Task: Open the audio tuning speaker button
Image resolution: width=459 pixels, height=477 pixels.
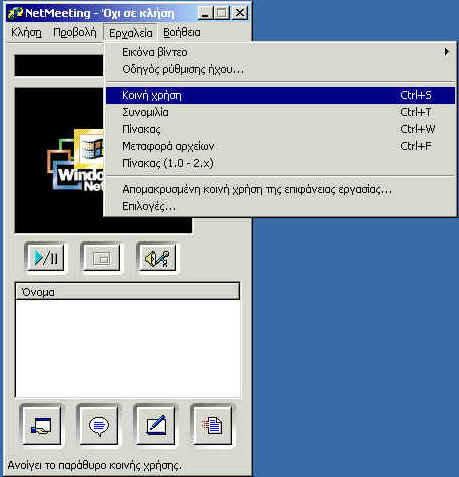Action: [x=157, y=257]
